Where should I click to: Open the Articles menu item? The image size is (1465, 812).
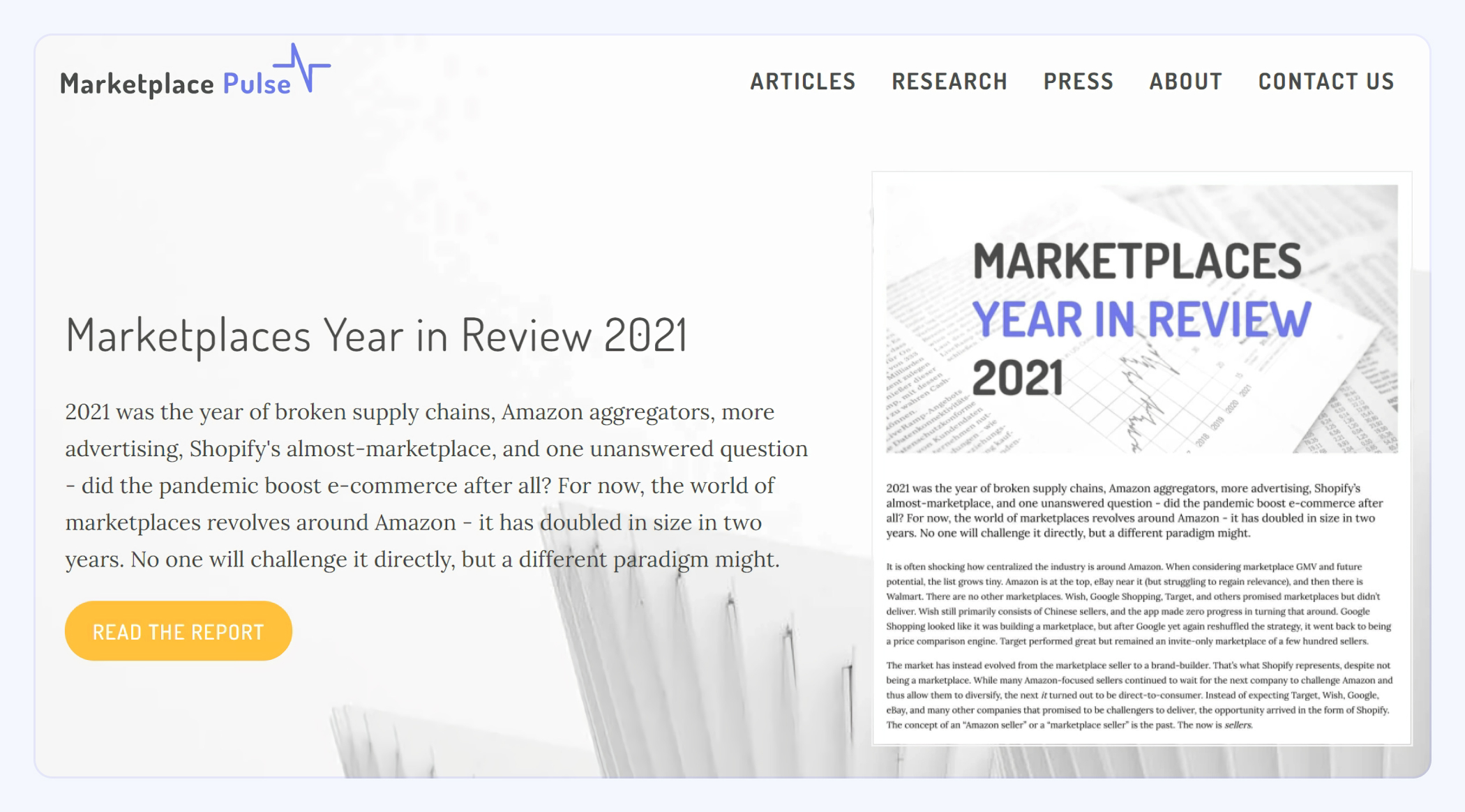pyautogui.click(x=803, y=82)
